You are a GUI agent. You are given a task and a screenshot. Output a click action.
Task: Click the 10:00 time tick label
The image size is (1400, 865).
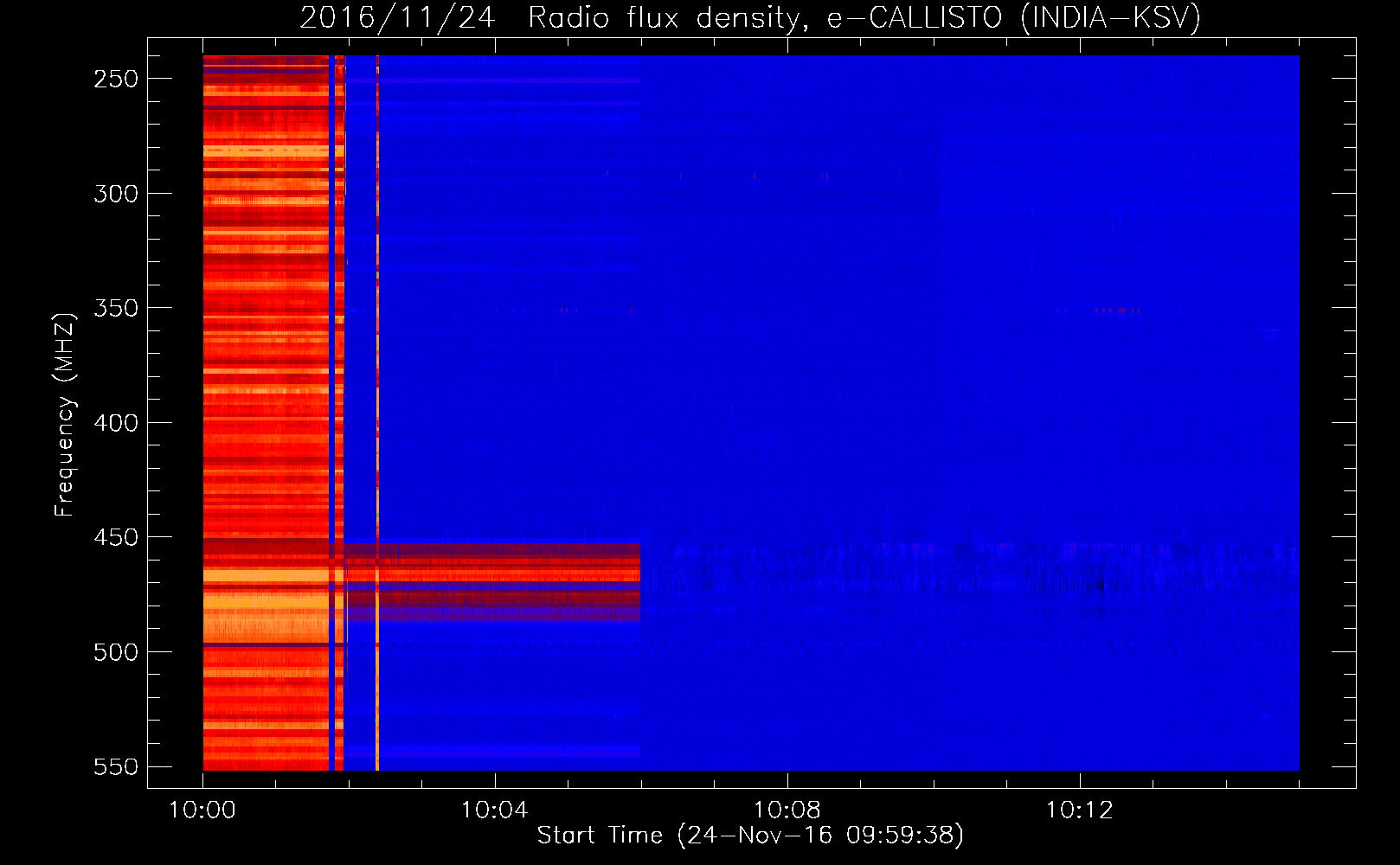pyautogui.click(x=202, y=811)
